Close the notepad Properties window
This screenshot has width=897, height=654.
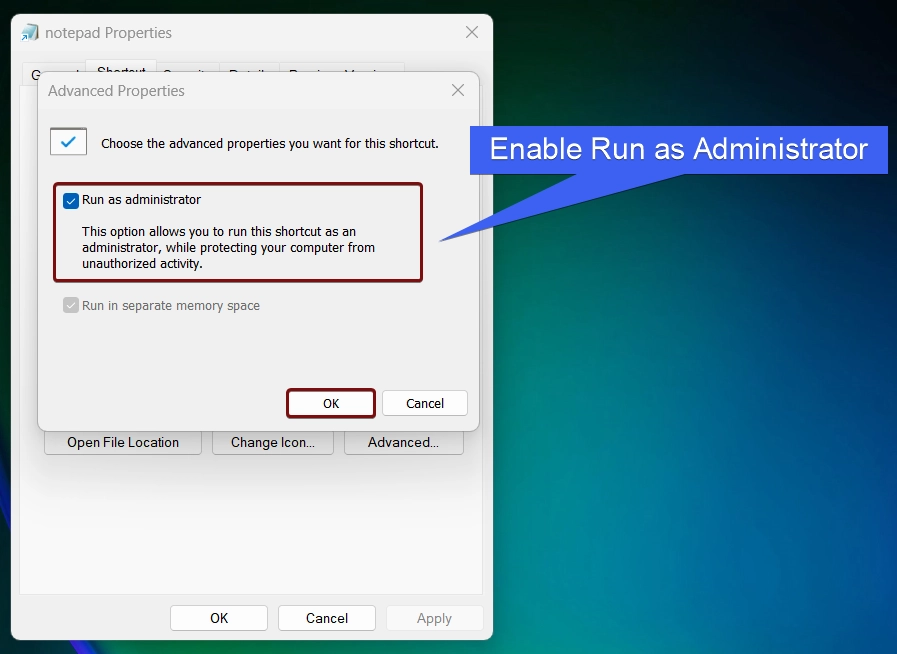tap(472, 32)
